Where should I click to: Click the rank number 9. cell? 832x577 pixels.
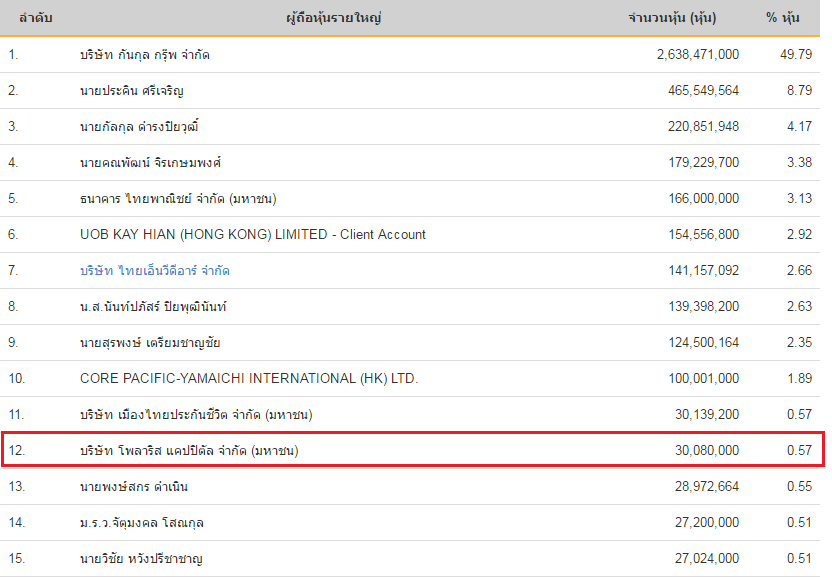point(13,342)
